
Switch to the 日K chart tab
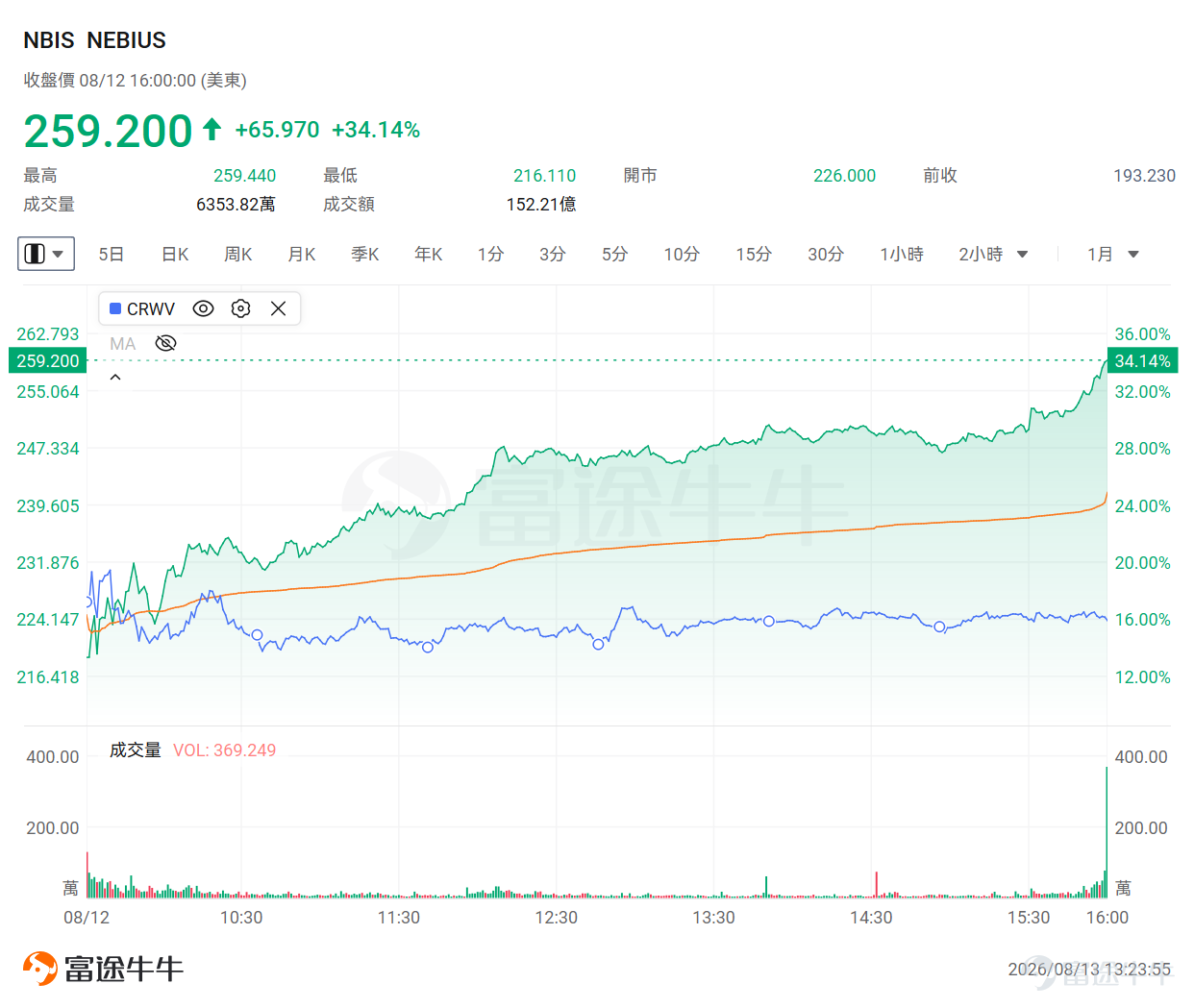175,254
